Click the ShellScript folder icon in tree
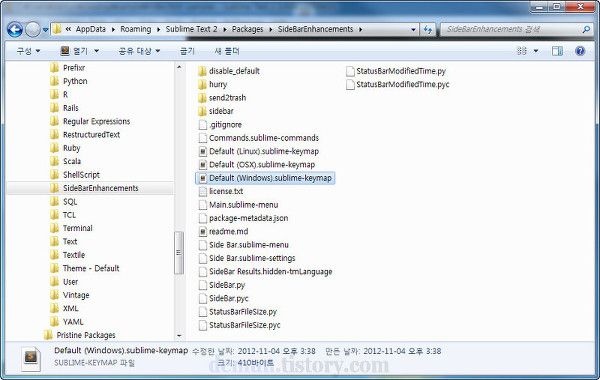 [x=55, y=175]
